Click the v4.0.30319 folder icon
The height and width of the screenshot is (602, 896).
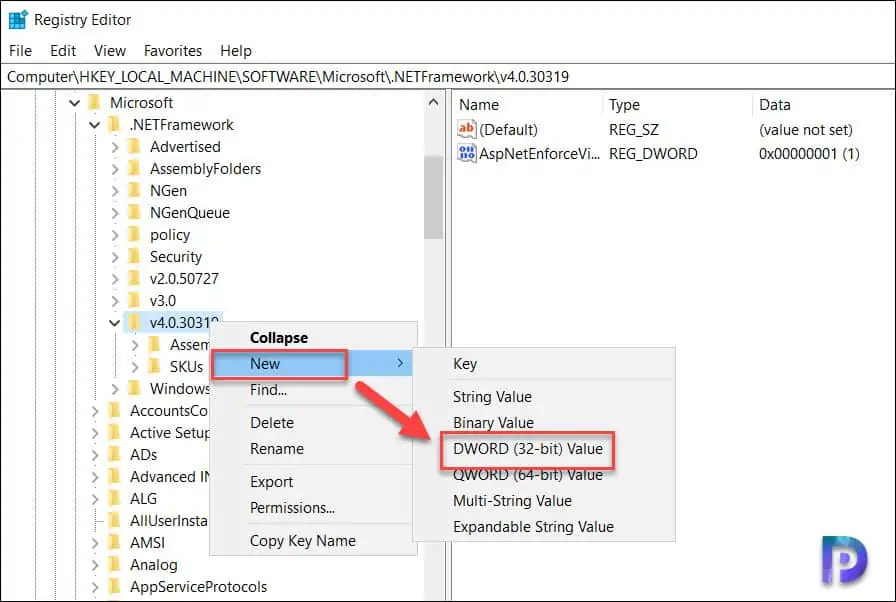point(135,323)
